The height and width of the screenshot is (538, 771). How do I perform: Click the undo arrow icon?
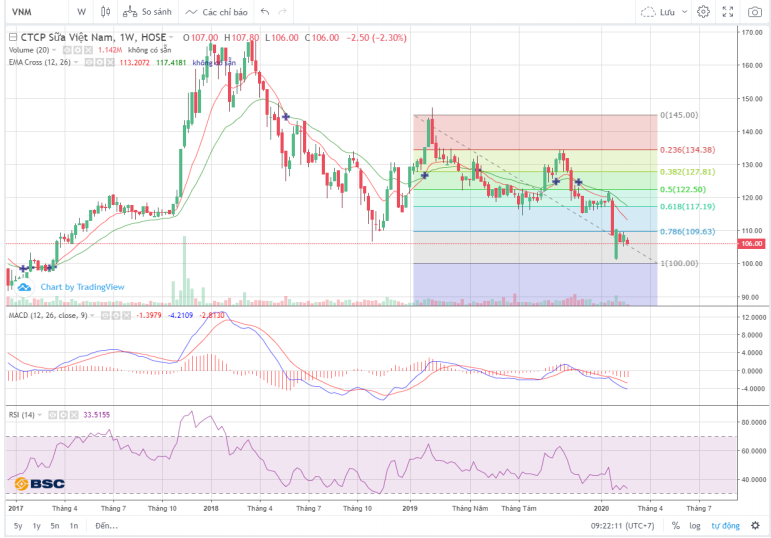(x=265, y=12)
